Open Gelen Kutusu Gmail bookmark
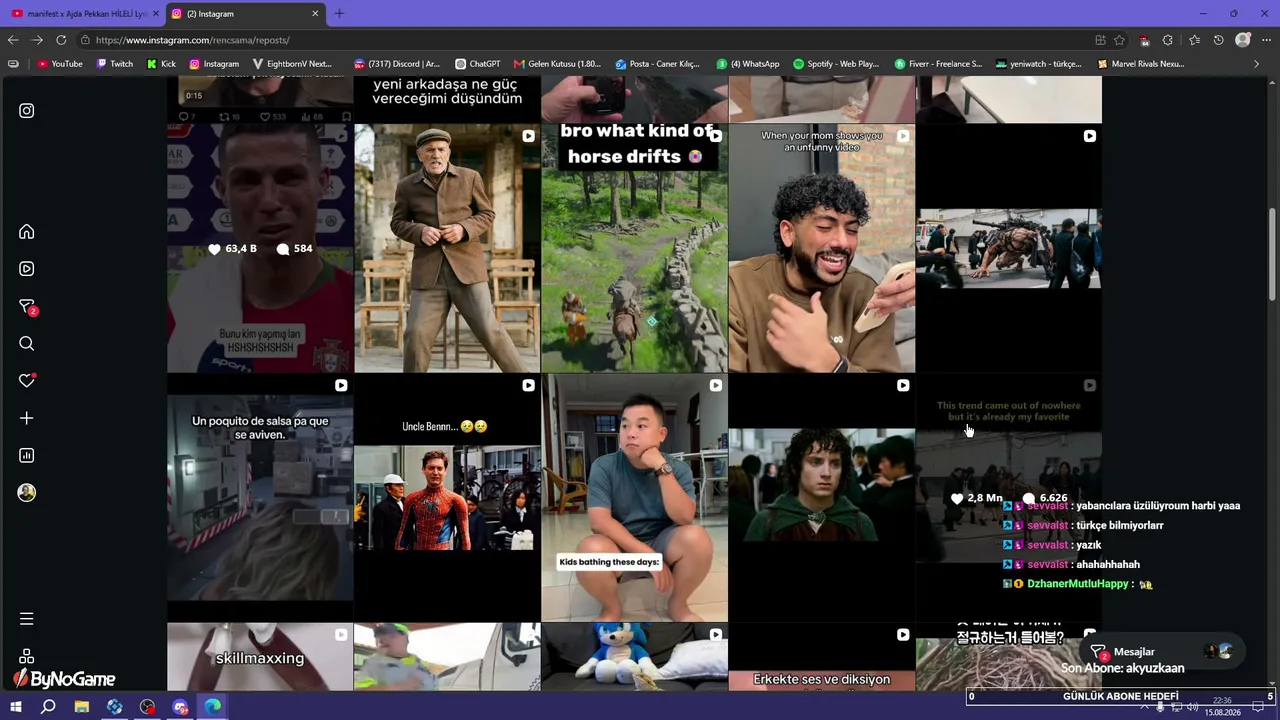Viewport: 1280px width, 720px height. pos(558,64)
